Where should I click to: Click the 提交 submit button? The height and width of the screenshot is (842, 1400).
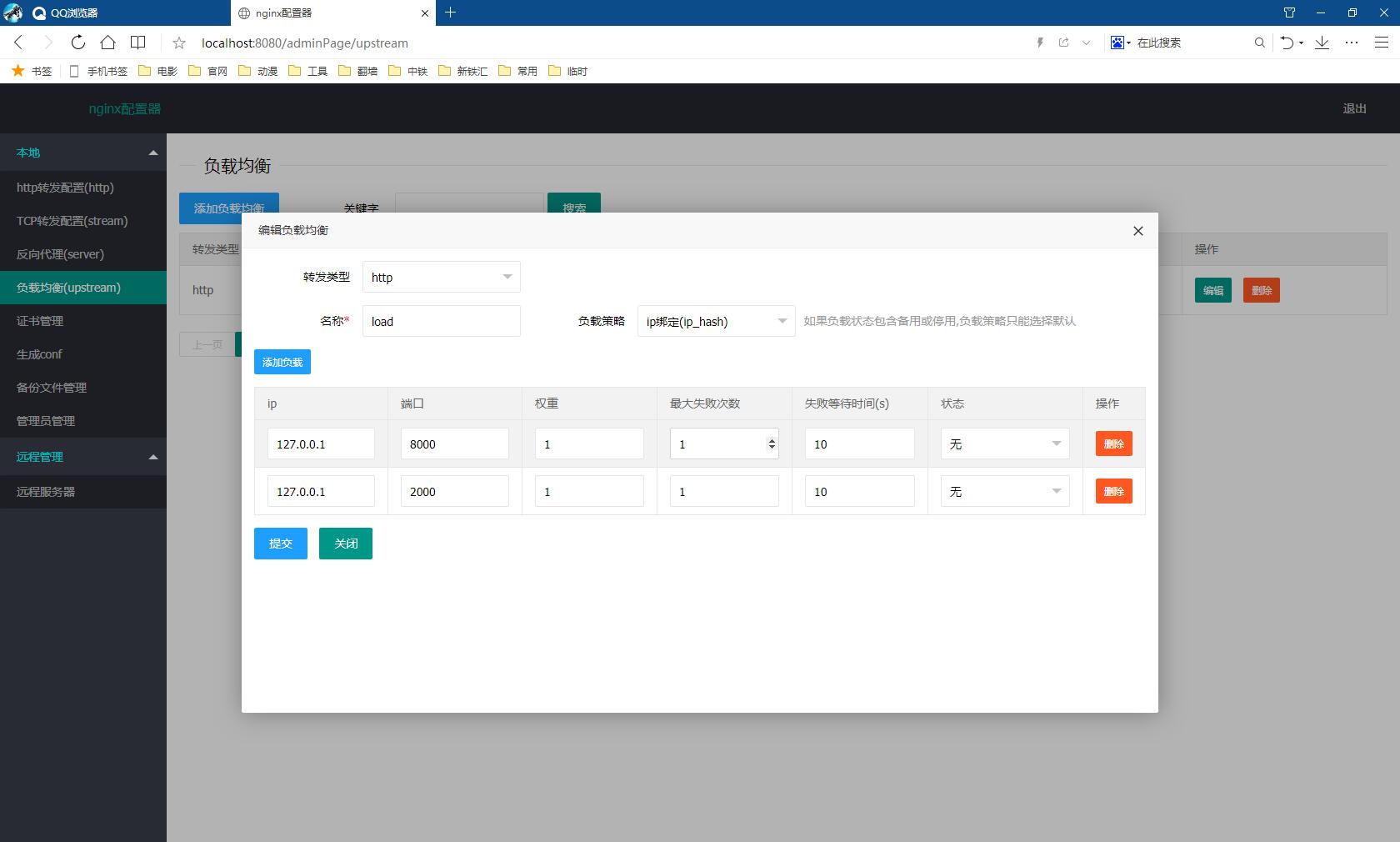point(281,544)
